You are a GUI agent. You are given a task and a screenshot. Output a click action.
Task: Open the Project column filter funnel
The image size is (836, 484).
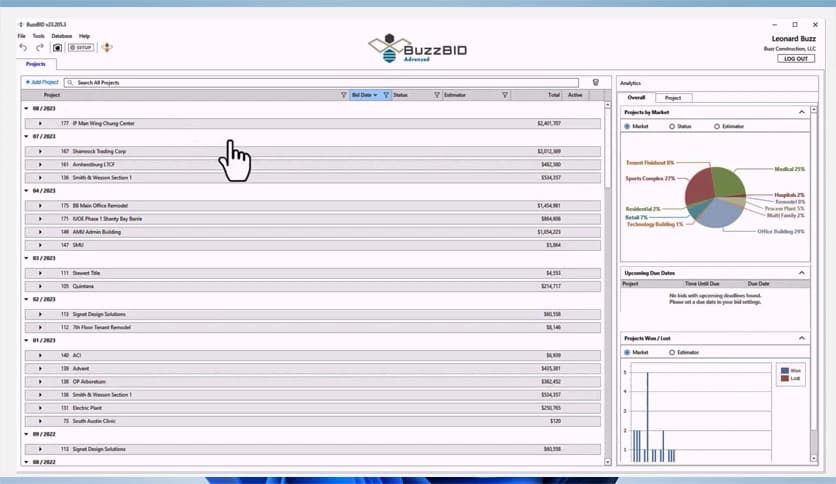click(343, 95)
